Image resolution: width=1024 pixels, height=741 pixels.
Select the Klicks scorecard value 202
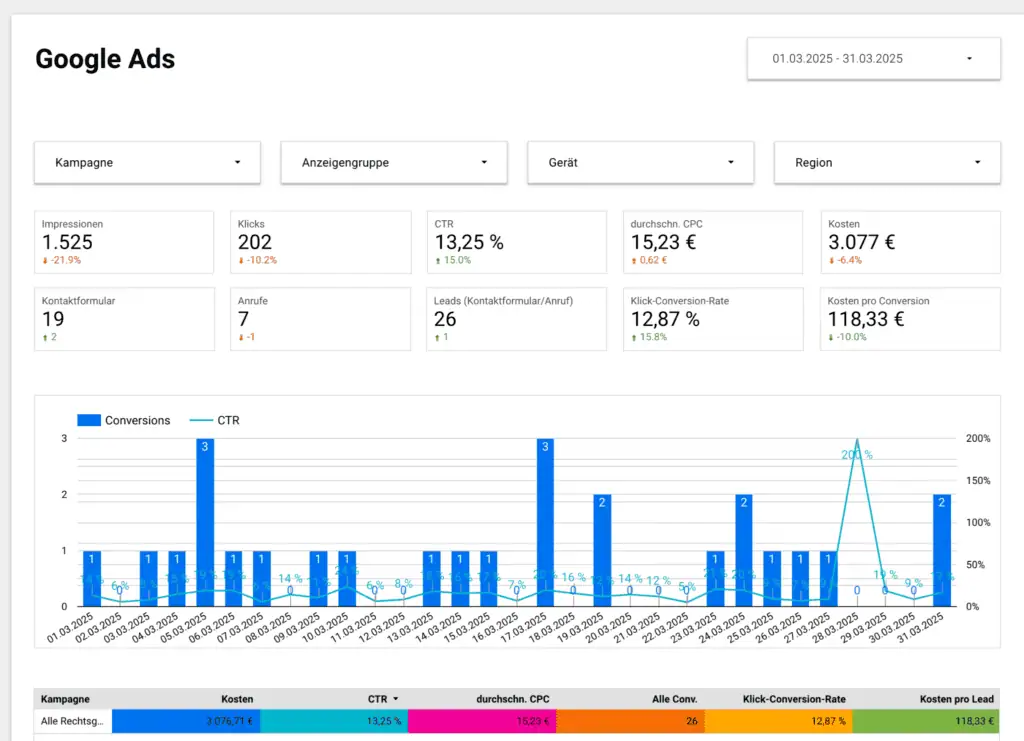click(x=255, y=242)
